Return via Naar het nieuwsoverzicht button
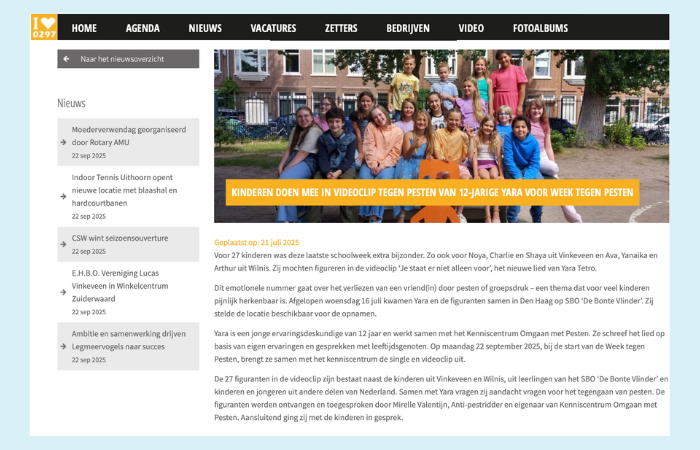700x450 pixels. 128,59
